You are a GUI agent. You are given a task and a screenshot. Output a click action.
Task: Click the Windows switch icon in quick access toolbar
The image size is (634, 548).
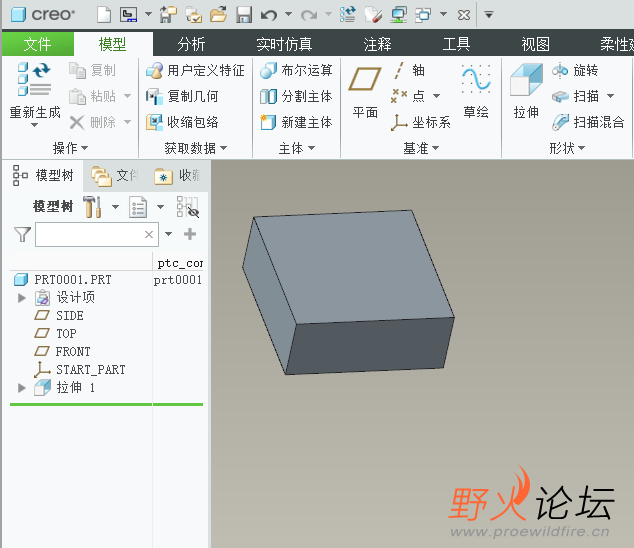click(423, 15)
